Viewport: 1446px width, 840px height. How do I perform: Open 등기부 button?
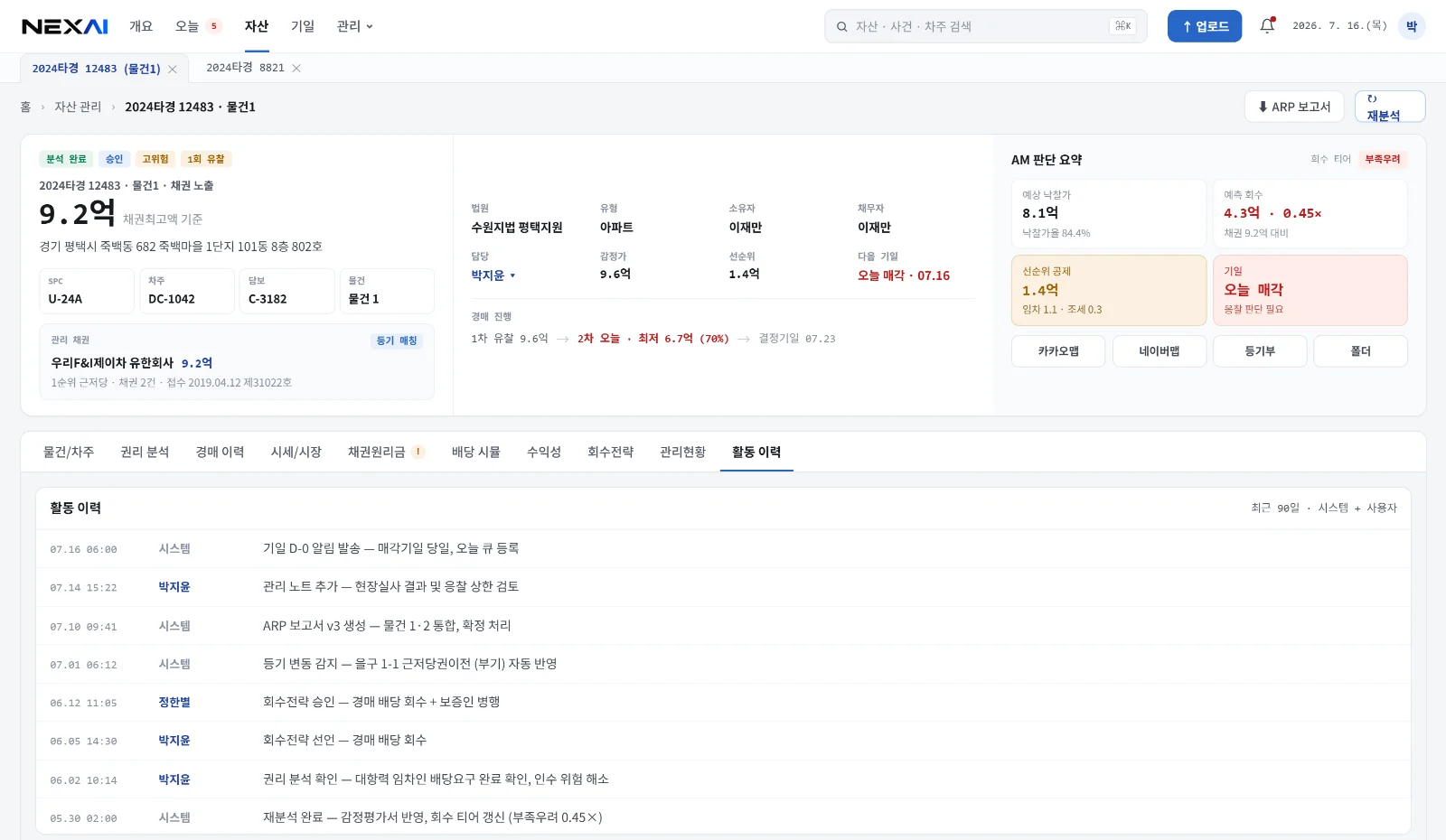click(1260, 351)
